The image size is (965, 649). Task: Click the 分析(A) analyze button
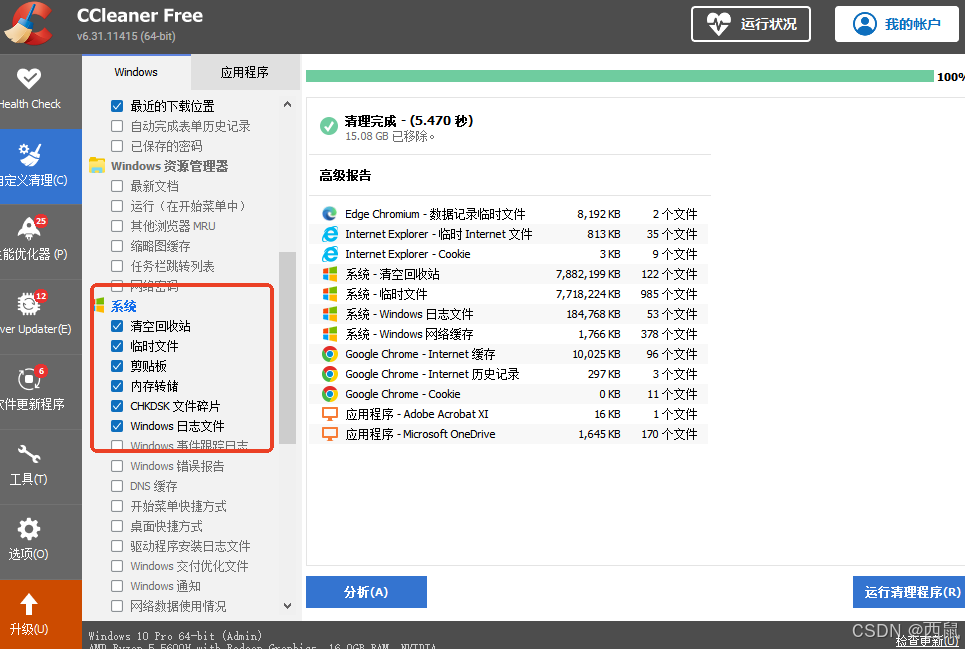(366, 592)
